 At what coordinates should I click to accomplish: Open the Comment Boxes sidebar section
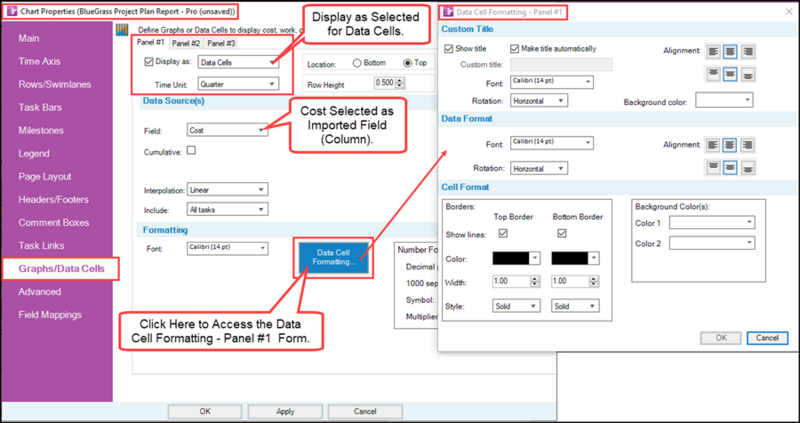[54, 222]
